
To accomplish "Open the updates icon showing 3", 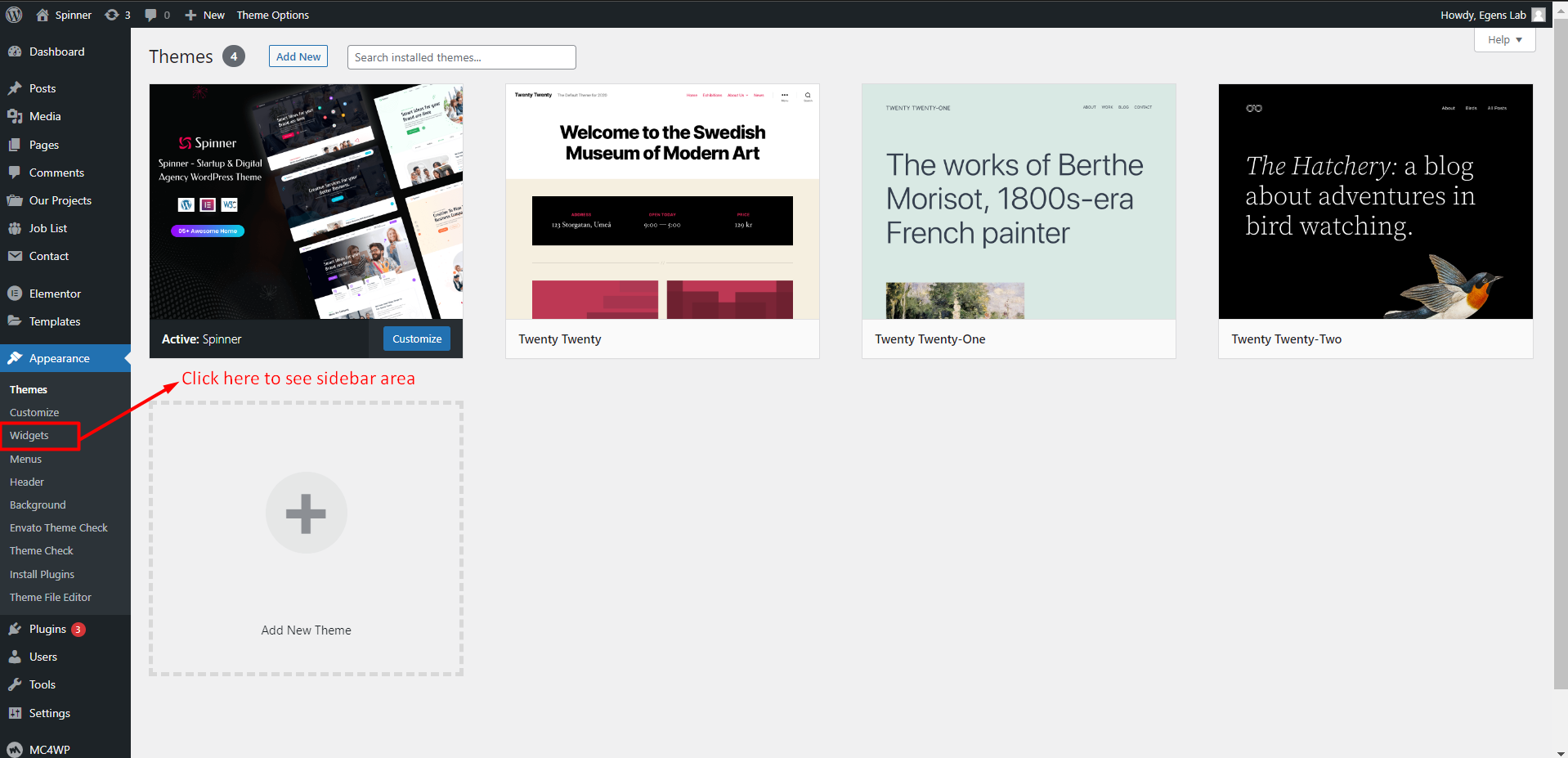I will click(112, 15).
